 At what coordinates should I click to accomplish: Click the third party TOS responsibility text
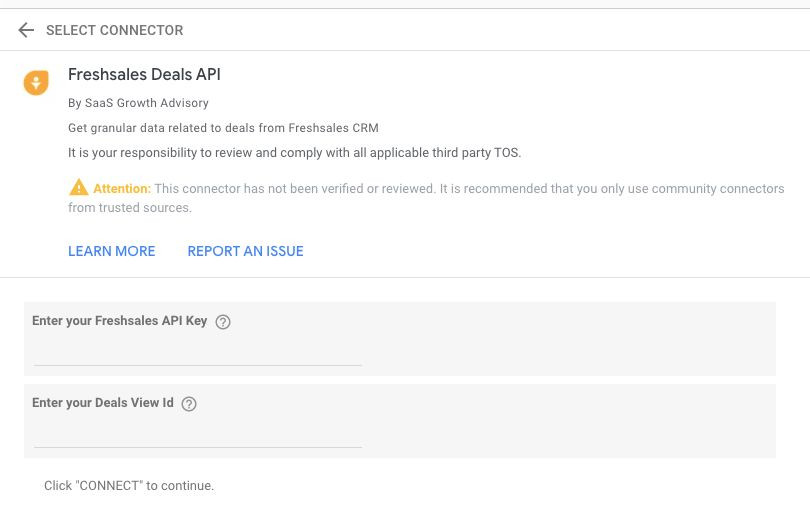point(294,153)
